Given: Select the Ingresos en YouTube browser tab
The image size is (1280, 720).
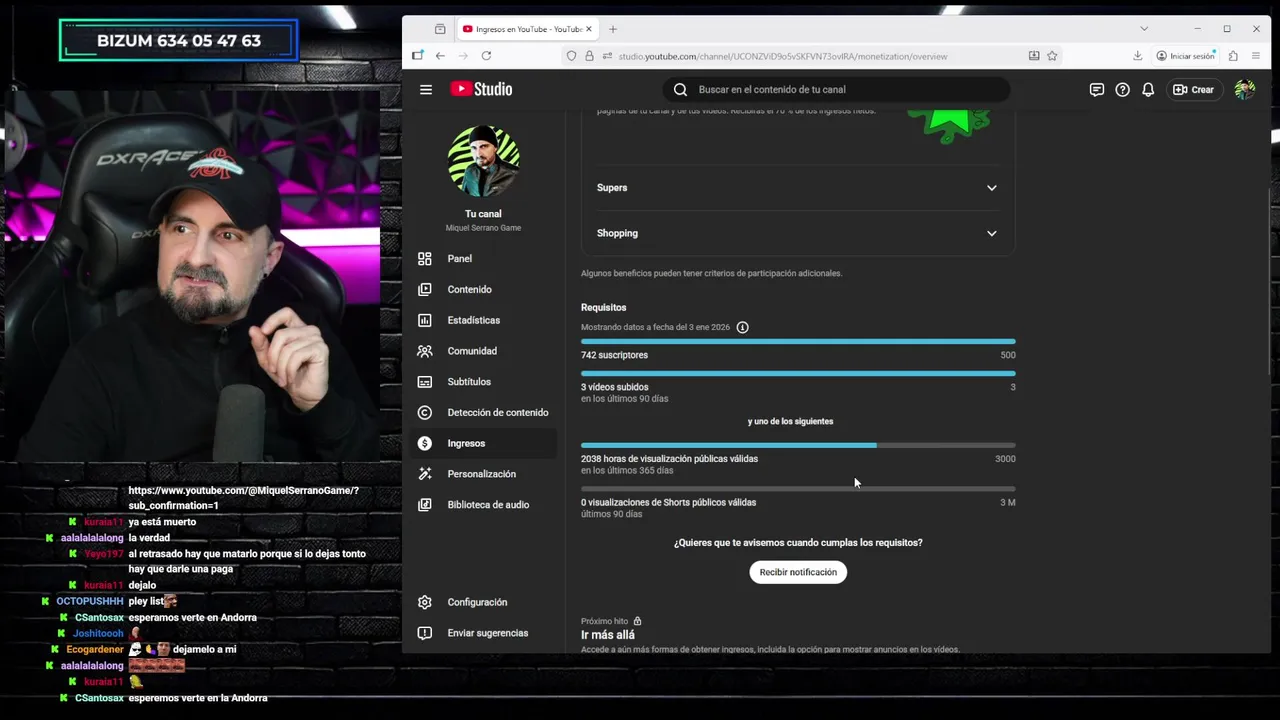Looking at the screenshot, I should 528,29.
